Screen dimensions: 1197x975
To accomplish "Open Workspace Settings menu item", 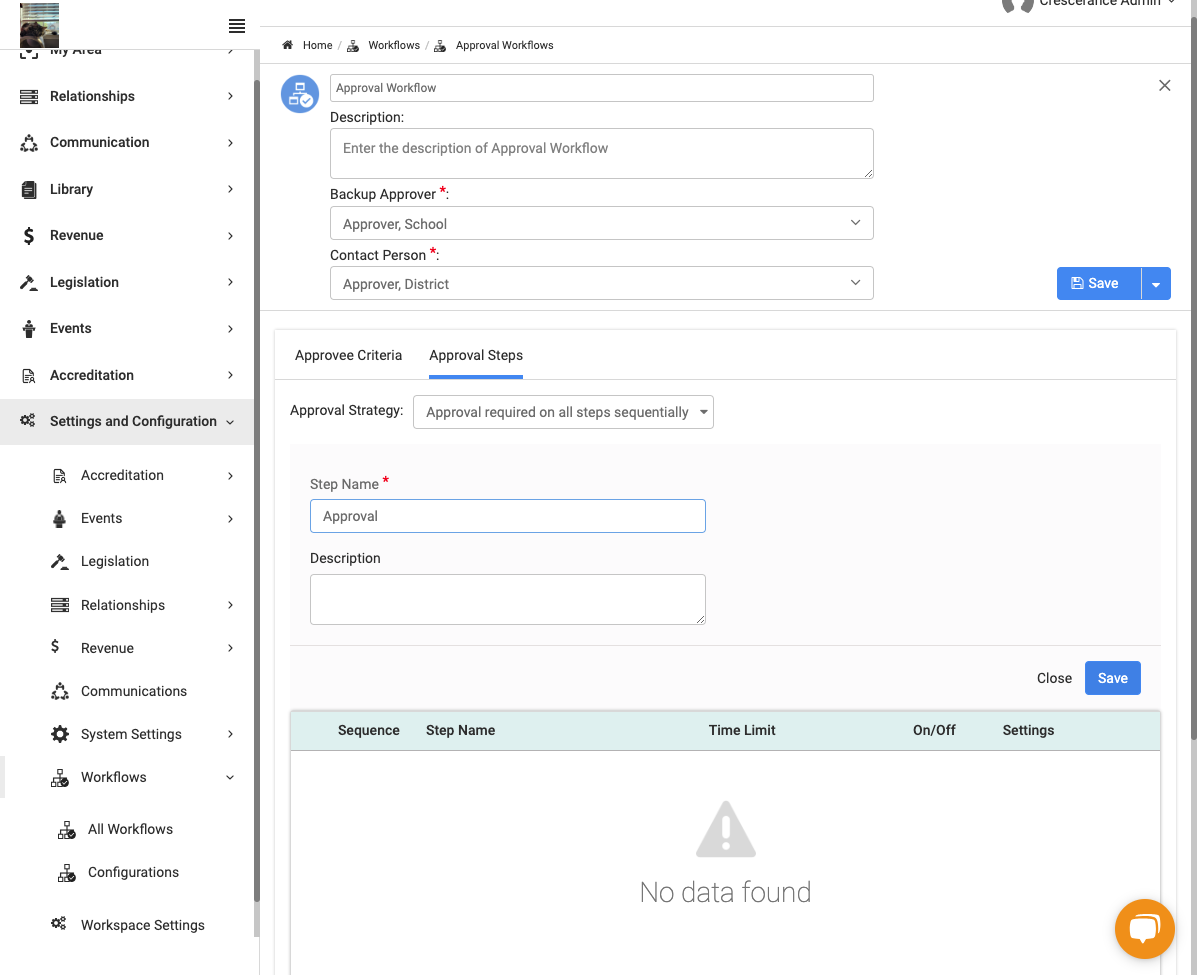I will pyautogui.click(x=143, y=925).
